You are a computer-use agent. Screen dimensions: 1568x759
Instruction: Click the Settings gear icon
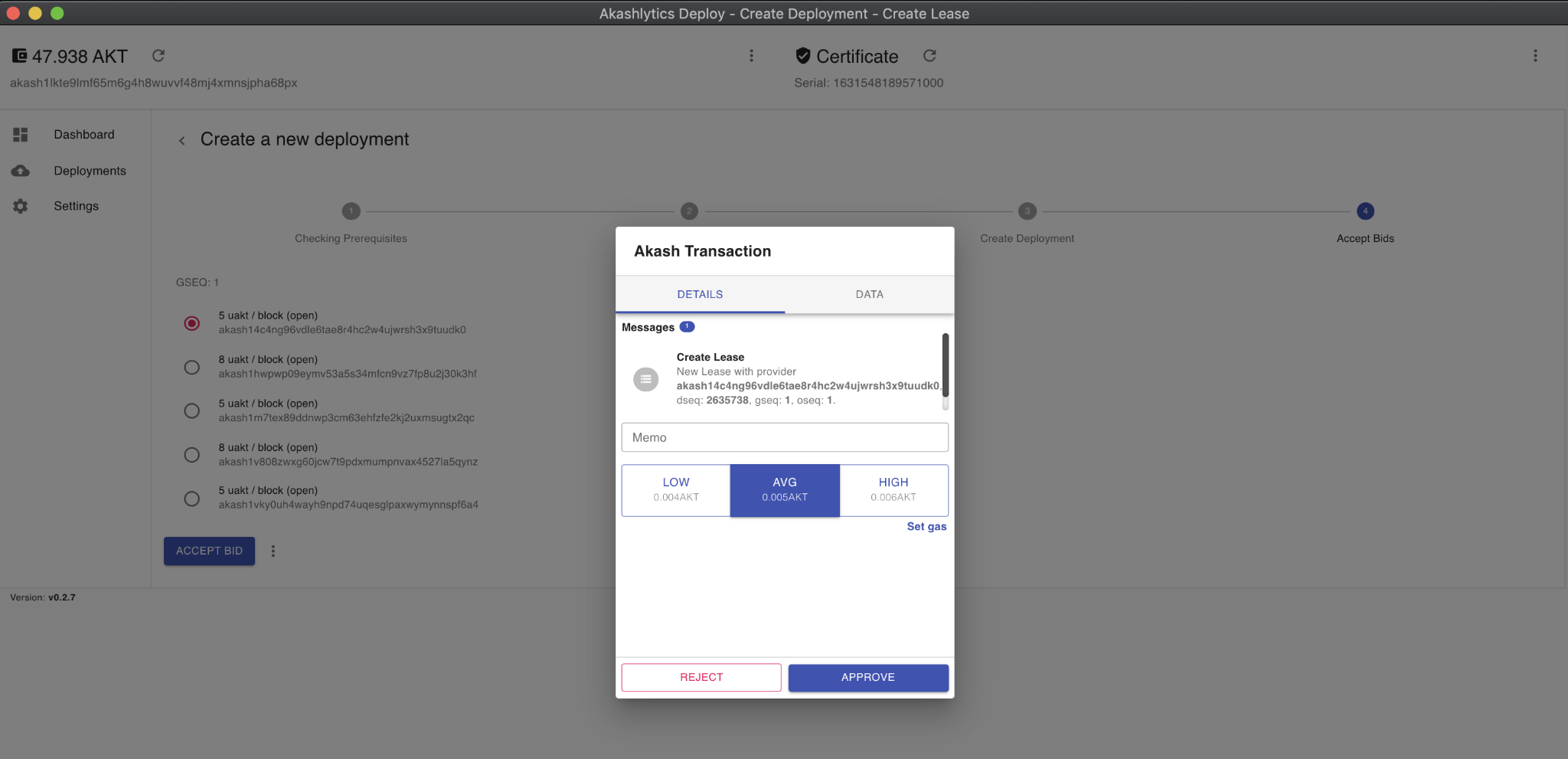21,206
